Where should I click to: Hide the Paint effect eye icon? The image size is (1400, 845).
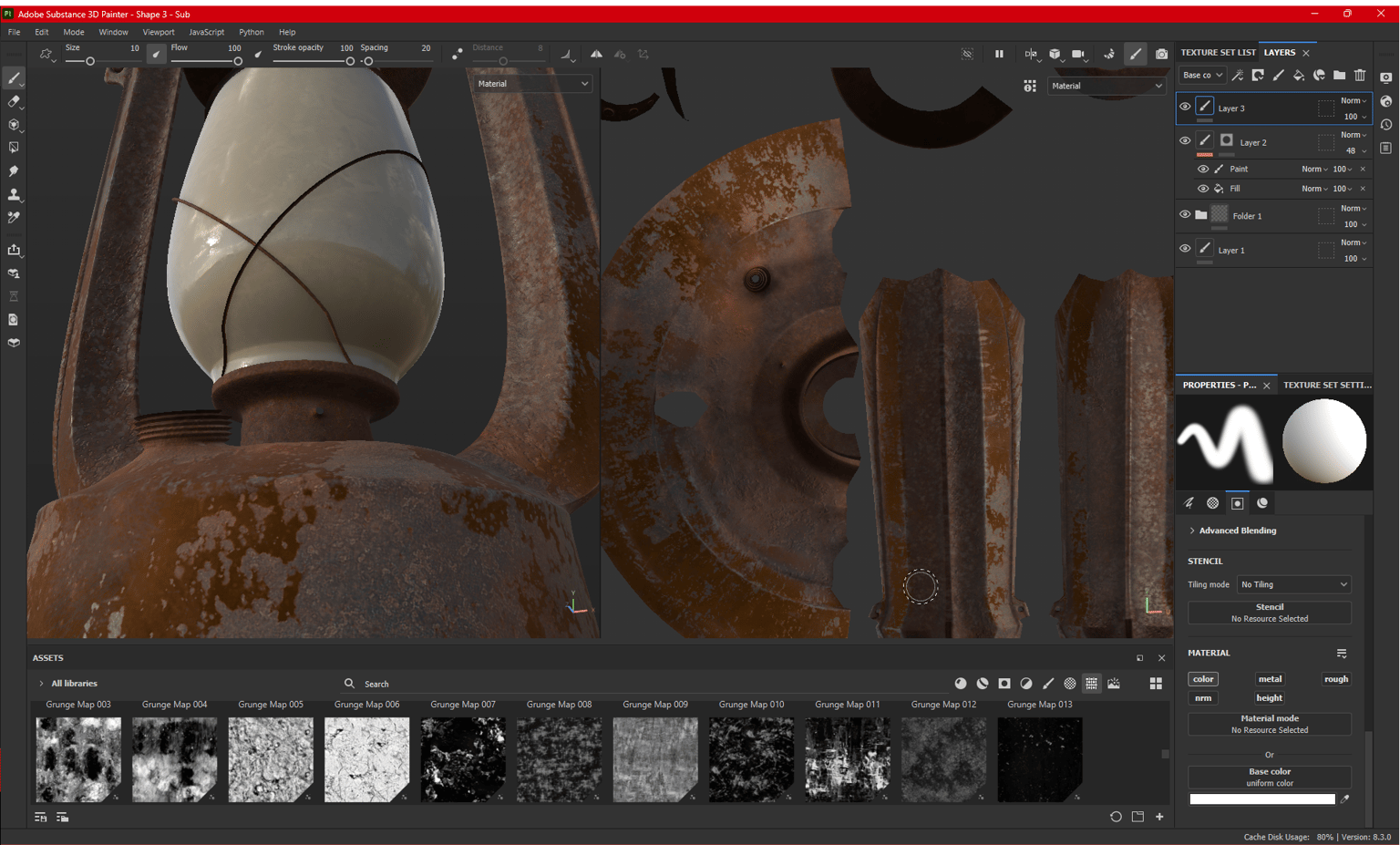[x=1202, y=169]
